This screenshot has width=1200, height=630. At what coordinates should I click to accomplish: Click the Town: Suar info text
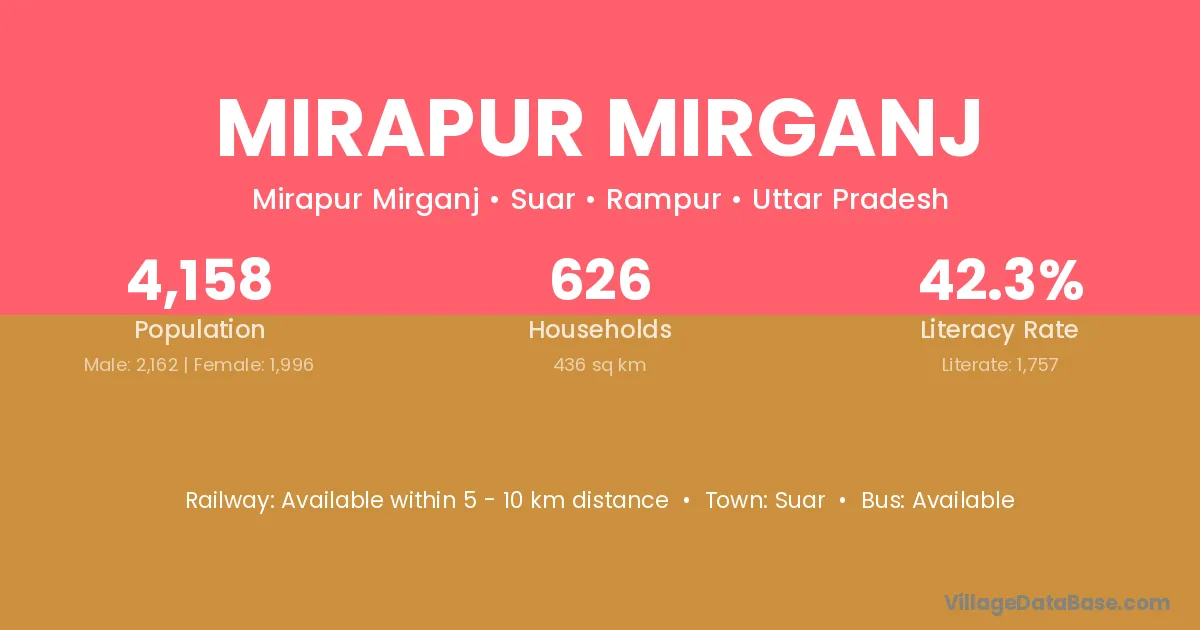(765, 500)
